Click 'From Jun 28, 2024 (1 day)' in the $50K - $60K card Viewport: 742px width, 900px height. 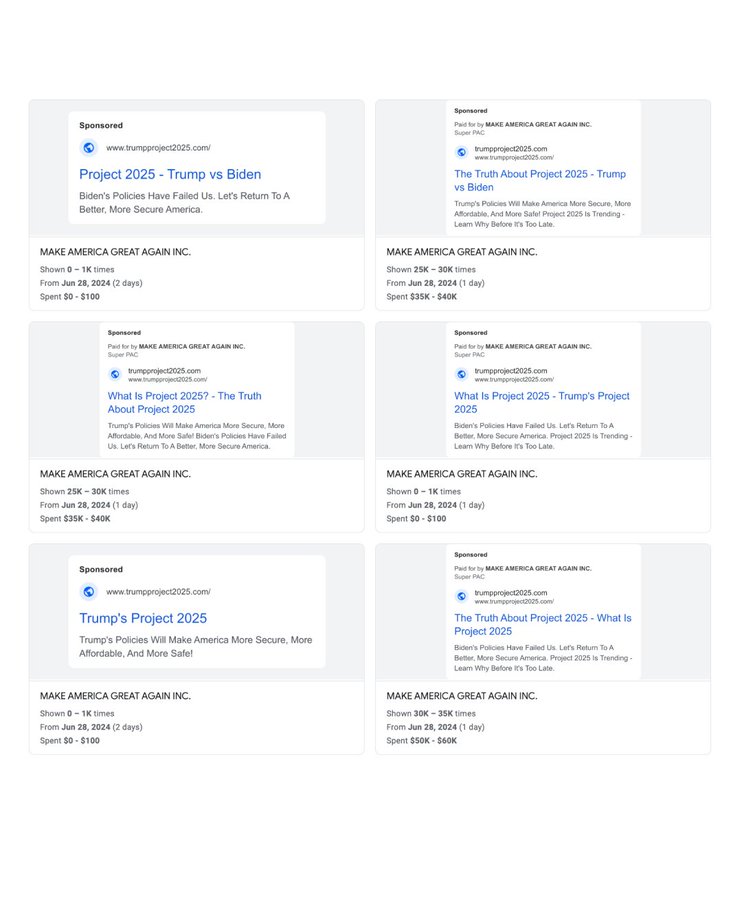tap(436, 727)
